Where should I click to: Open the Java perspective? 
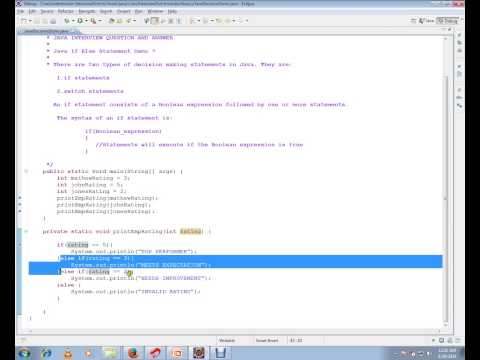click(x=426, y=21)
